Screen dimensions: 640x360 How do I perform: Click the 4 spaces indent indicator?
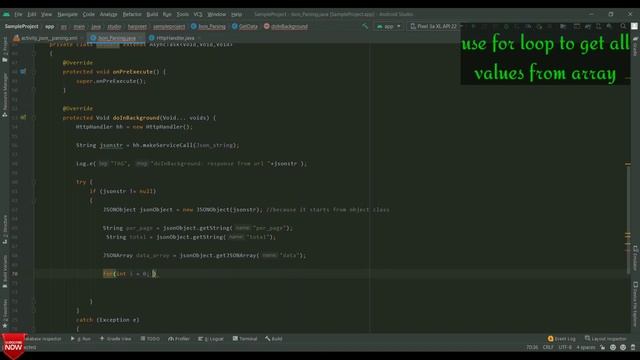[586, 347]
